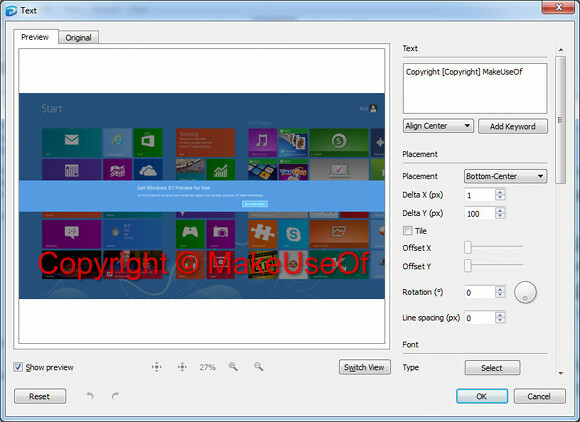Click the preview image with watermark

(202, 196)
